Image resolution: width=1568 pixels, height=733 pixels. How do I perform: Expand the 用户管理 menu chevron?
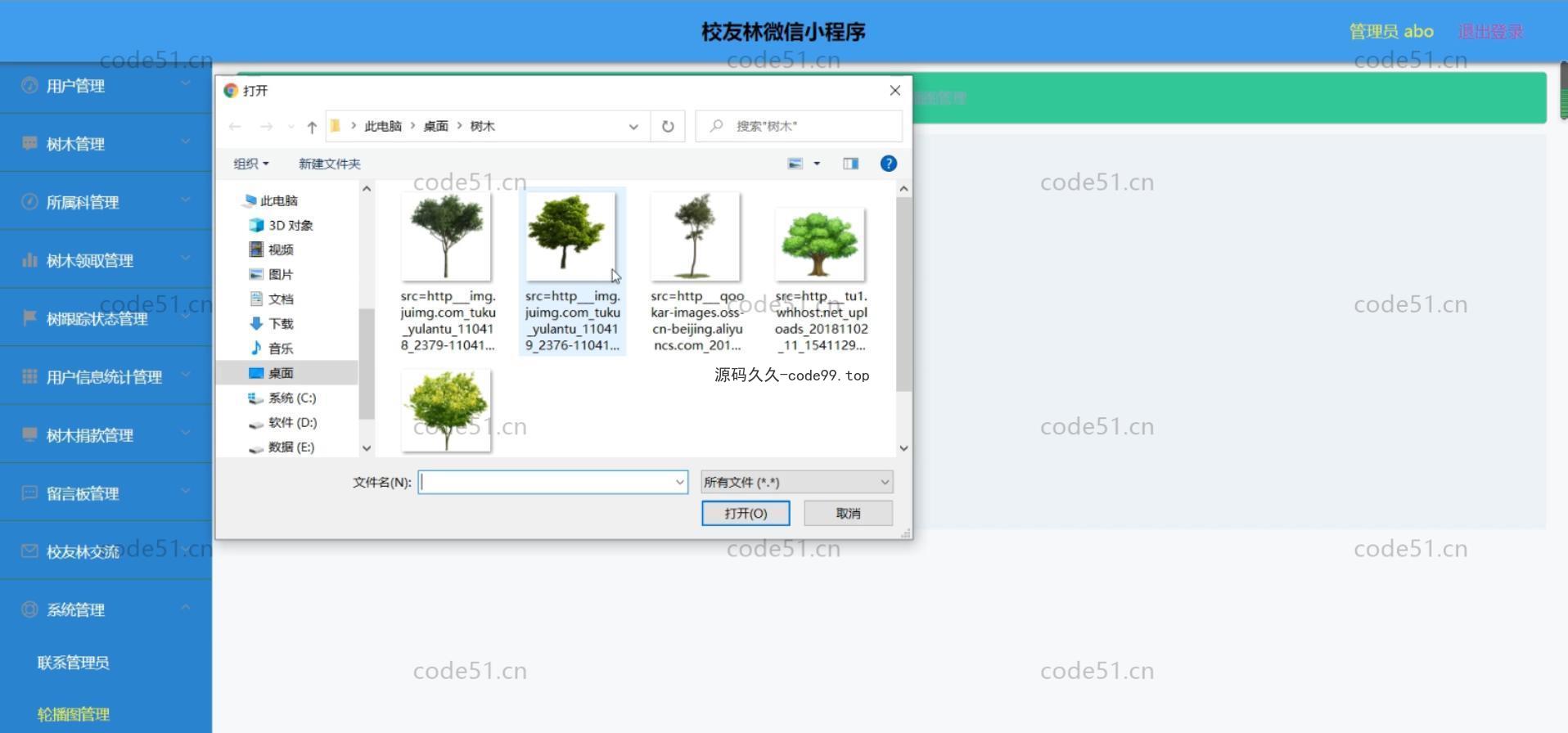186,83
